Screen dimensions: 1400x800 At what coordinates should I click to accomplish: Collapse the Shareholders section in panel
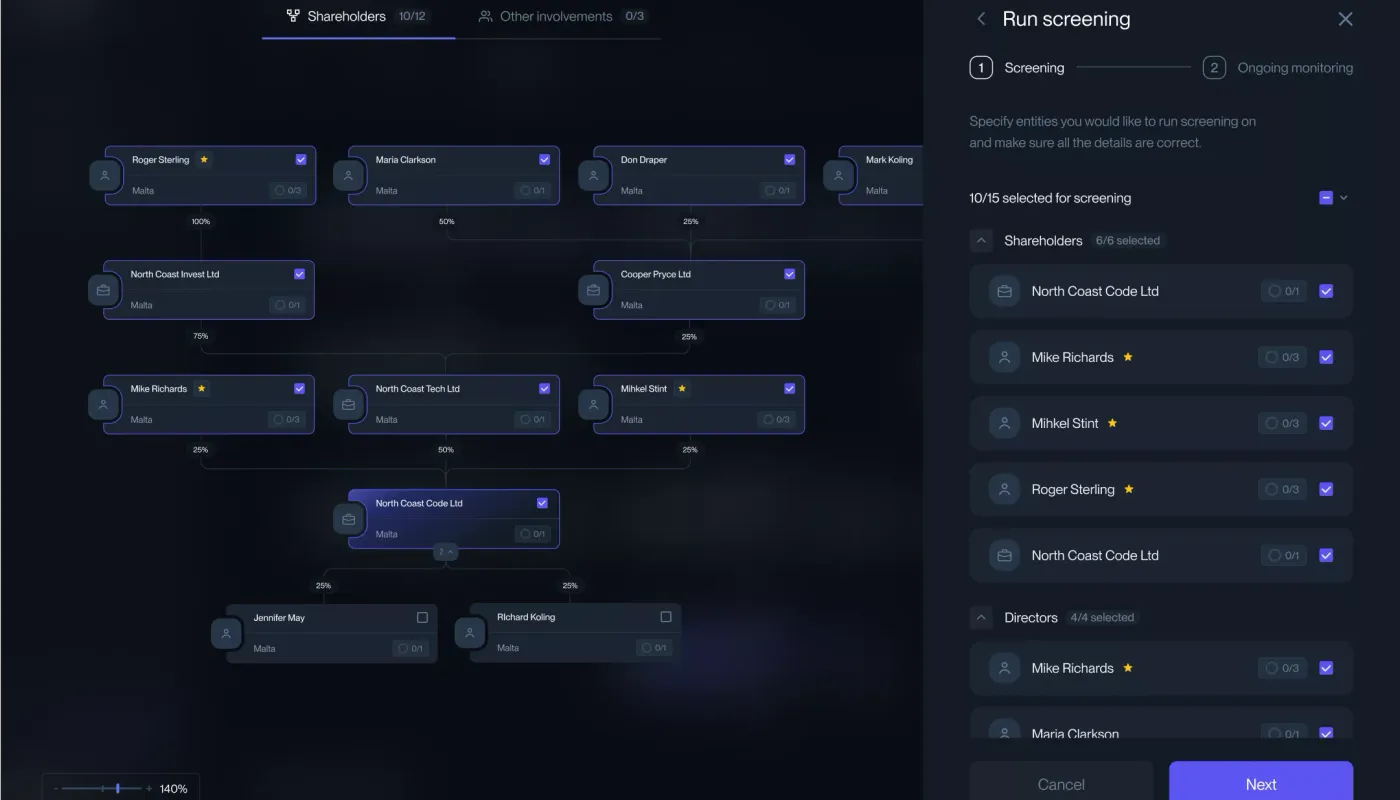click(981, 241)
